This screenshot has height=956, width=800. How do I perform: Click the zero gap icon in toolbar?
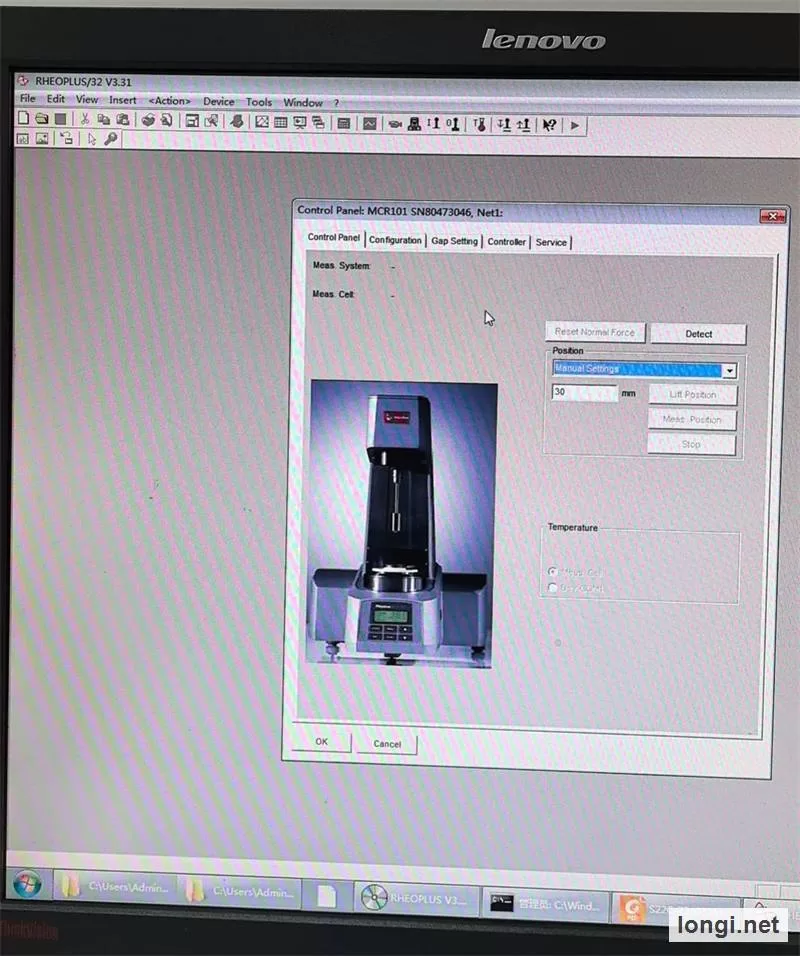(x=452, y=124)
